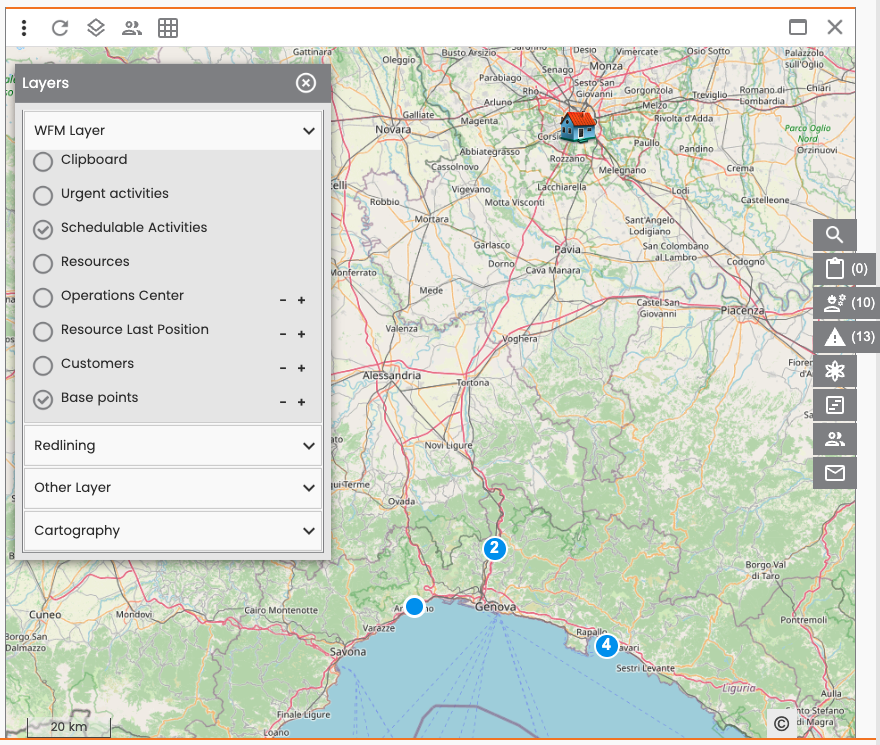Open the clipboard (0) side button
The height and width of the screenshot is (745, 880).
pyautogui.click(x=846, y=269)
